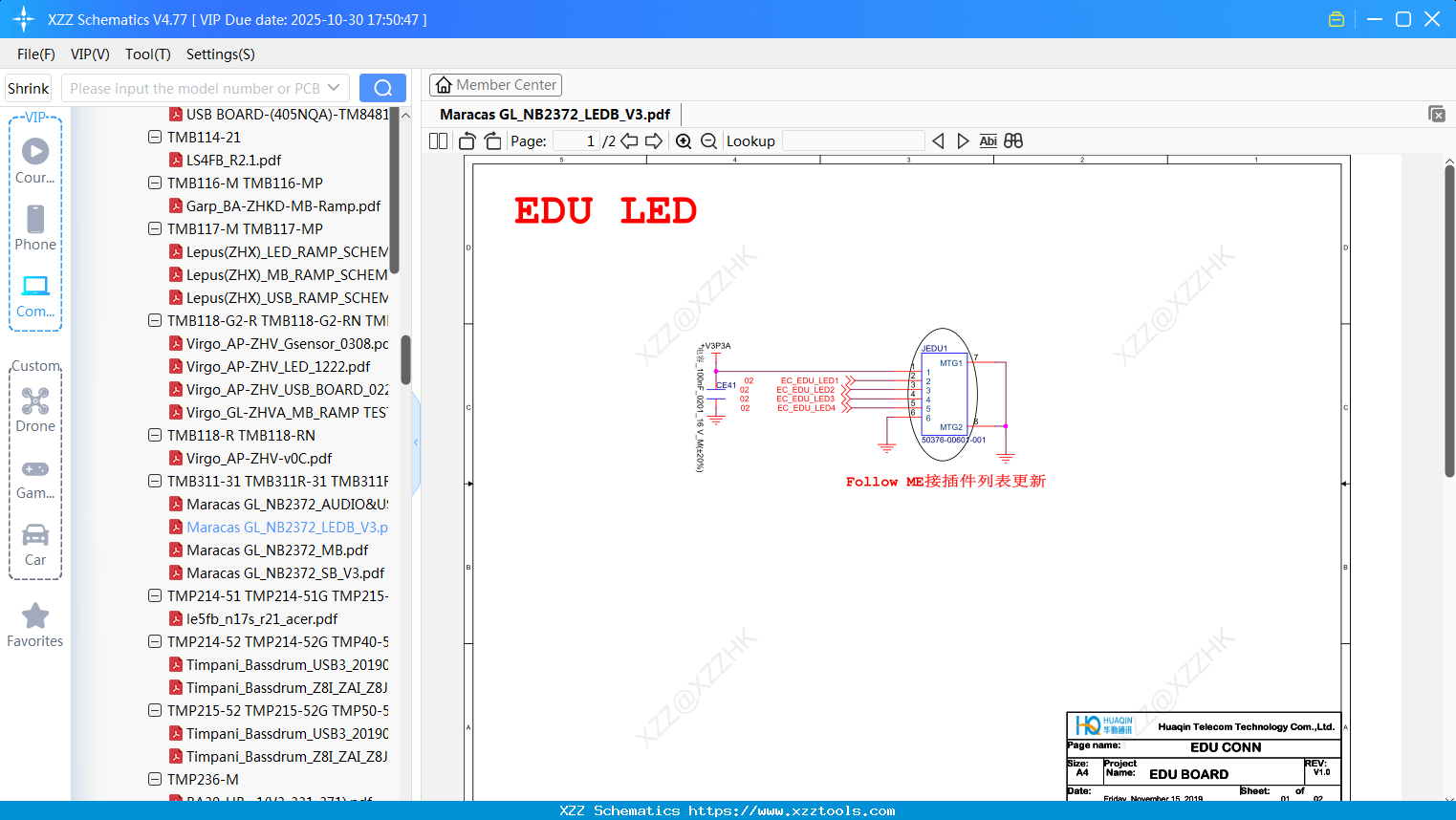This screenshot has height=820, width=1456.
Task: Toggle the Abi whole-word match option
Action: (988, 141)
